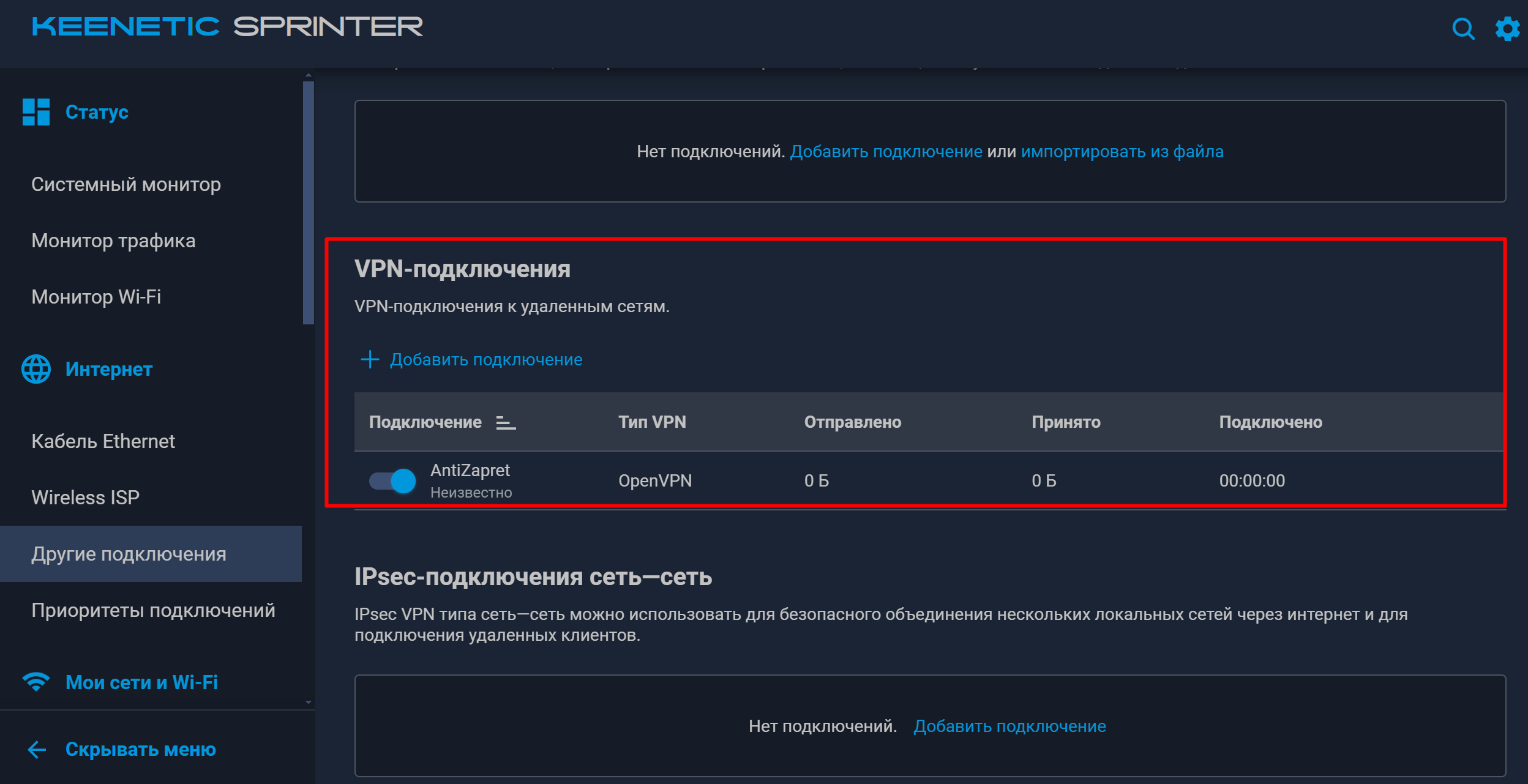The image size is (1528, 784).
Task: Click the Подключение column header
Action: pyautogui.click(x=425, y=422)
